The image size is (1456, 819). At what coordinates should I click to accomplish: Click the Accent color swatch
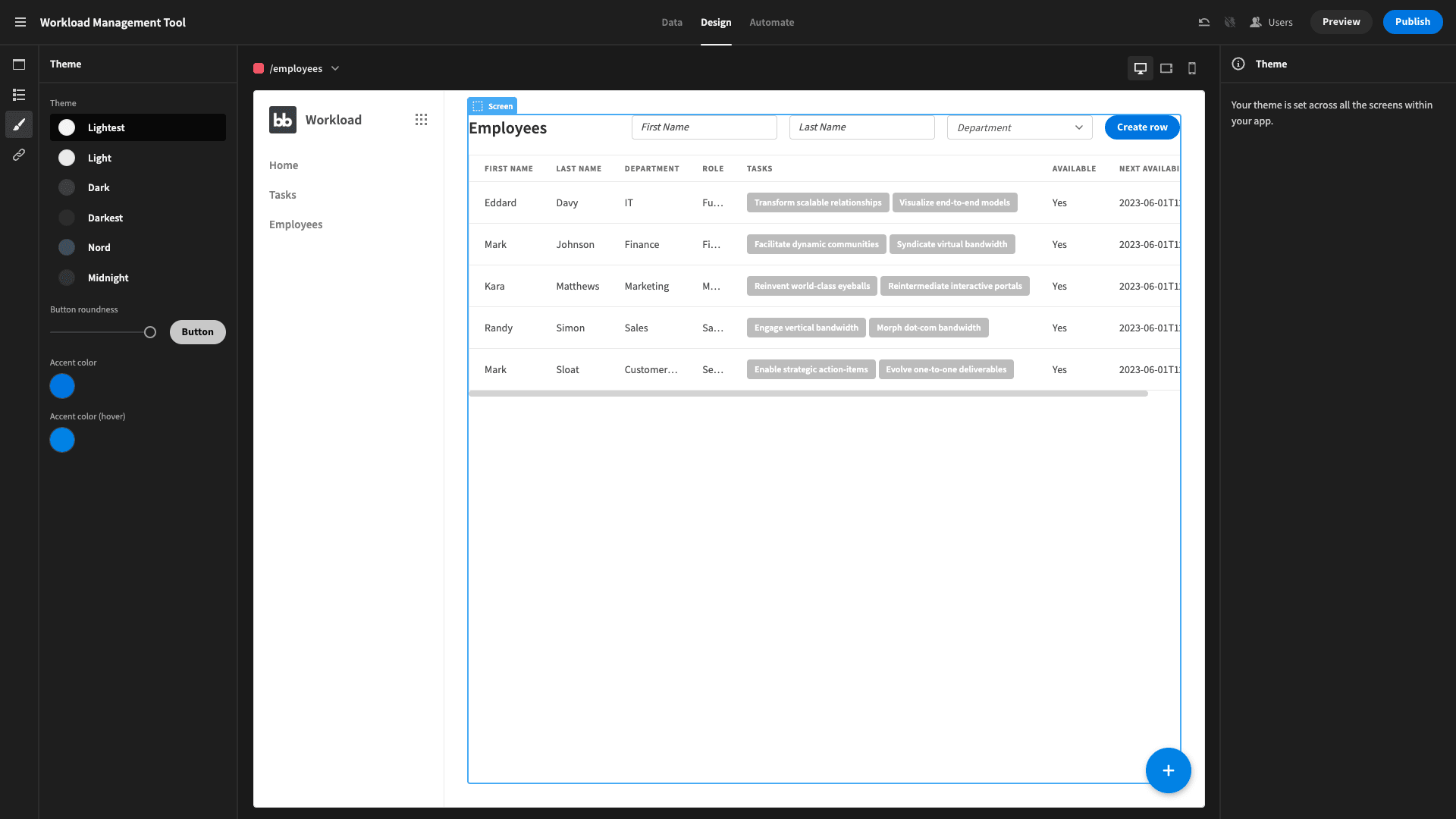tap(62, 386)
